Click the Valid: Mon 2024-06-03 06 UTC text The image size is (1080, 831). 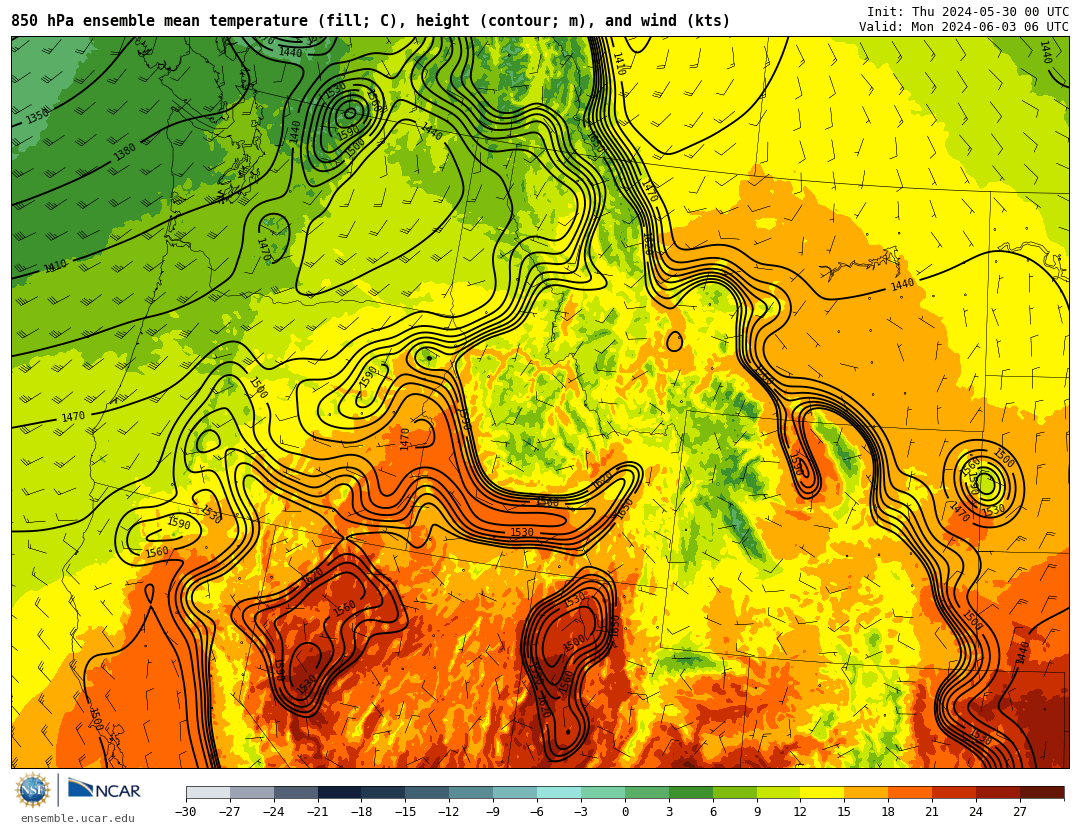click(x=964, y=27)
